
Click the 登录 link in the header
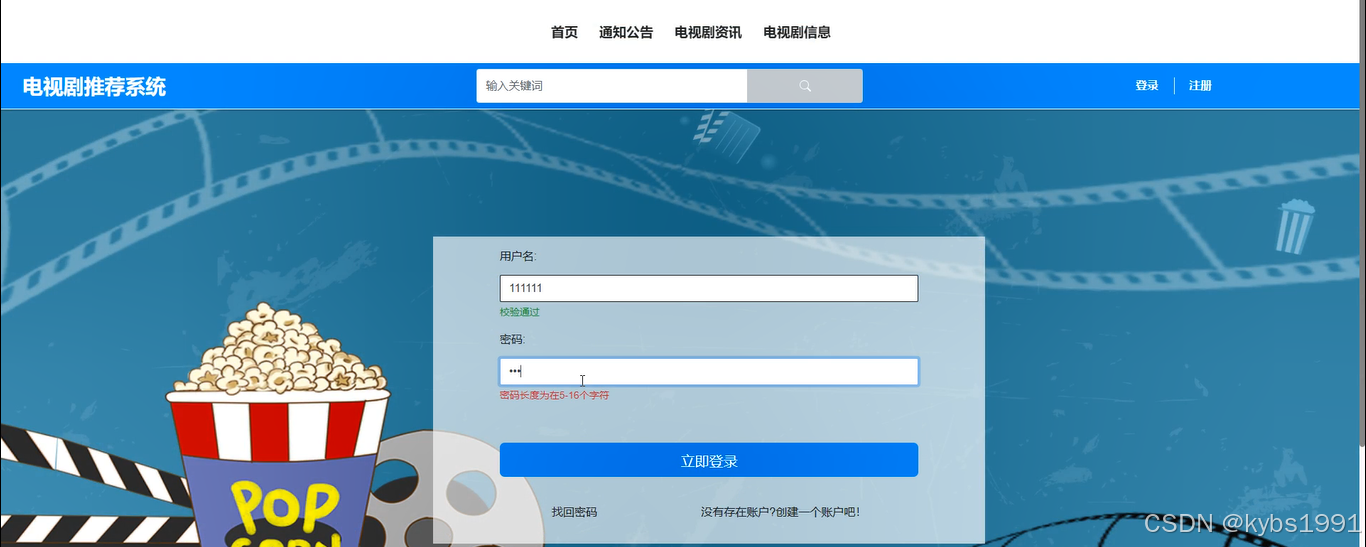point(1147,86)
